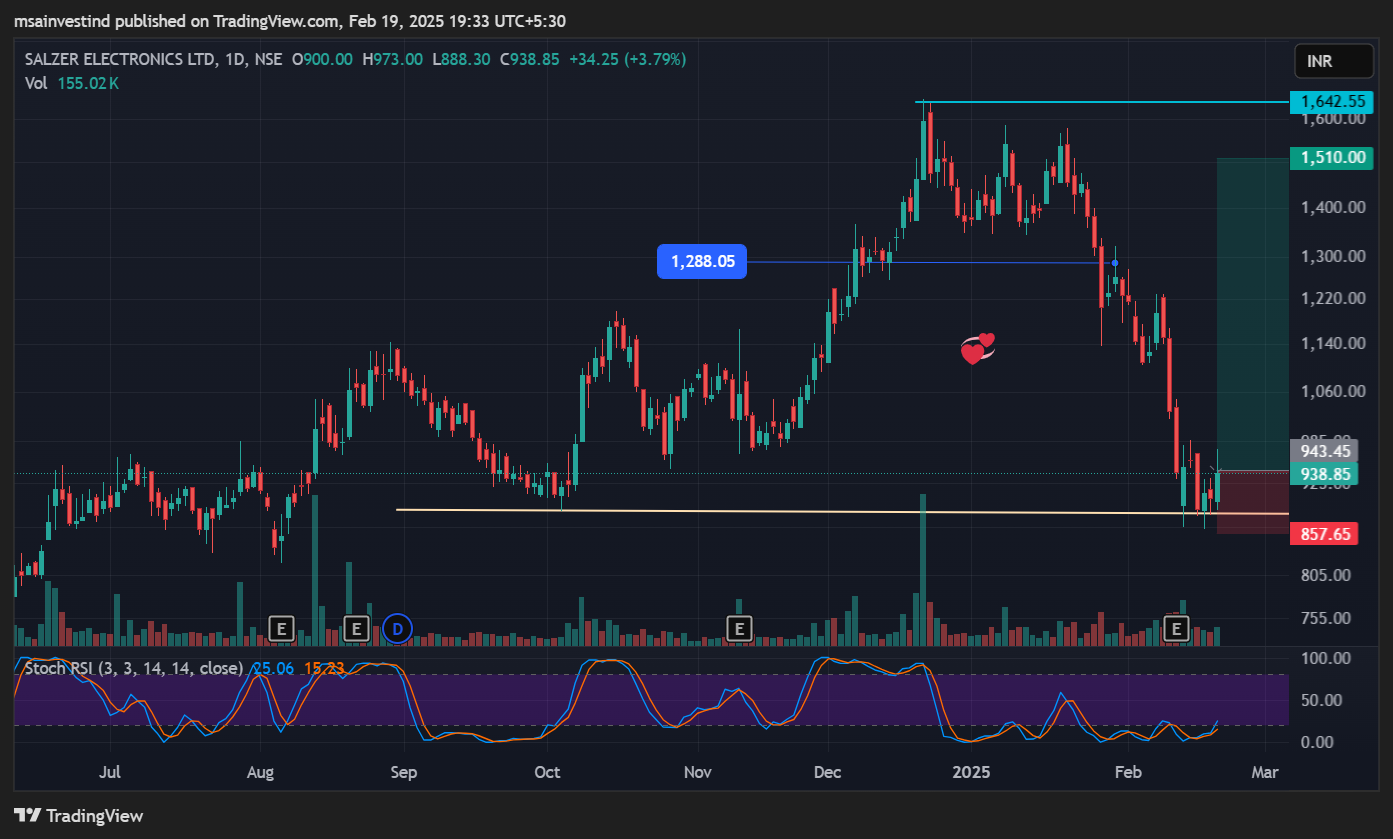Click the Feb label on time axis
1393x839 pixels.
click(x=1128, y=773)
